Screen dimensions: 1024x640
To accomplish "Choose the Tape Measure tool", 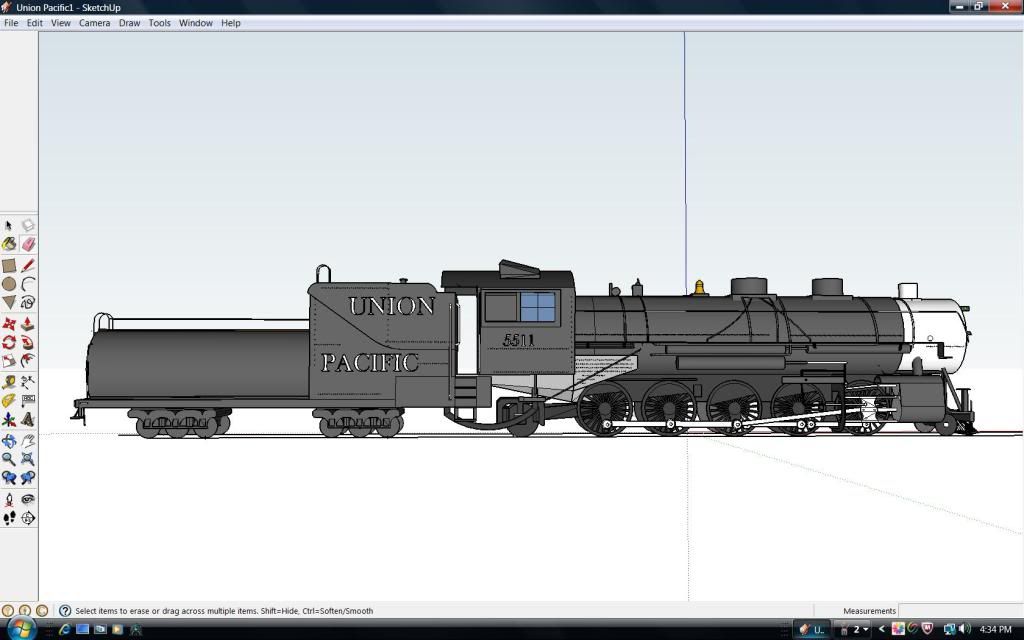I will point(8,382).
